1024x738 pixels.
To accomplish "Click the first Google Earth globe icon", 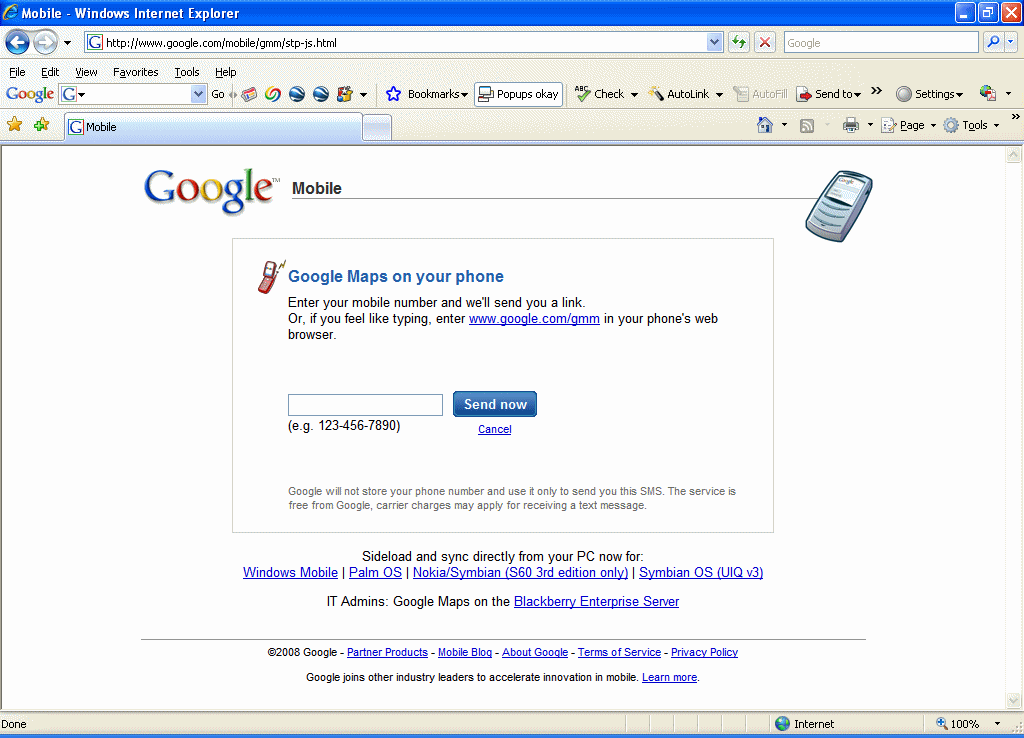I will click(297, 94).
